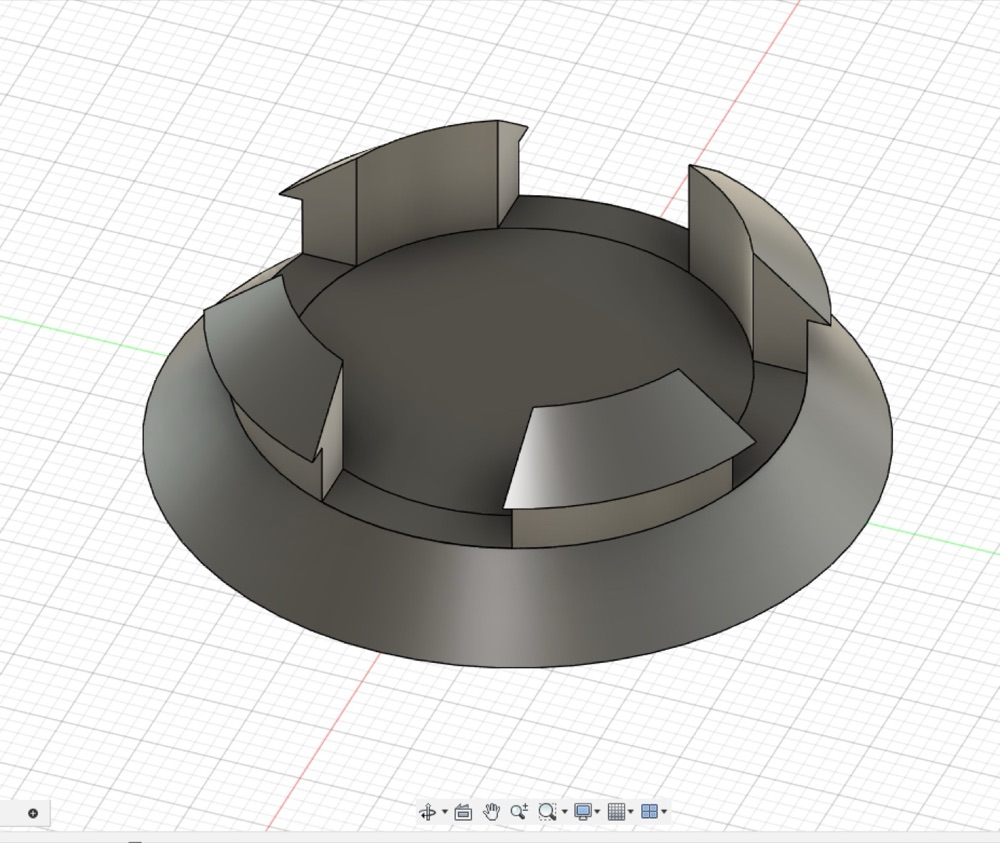Select the Pan hand tool
This screenshot has height=843, width=1000.
click(x=491, y=812)
